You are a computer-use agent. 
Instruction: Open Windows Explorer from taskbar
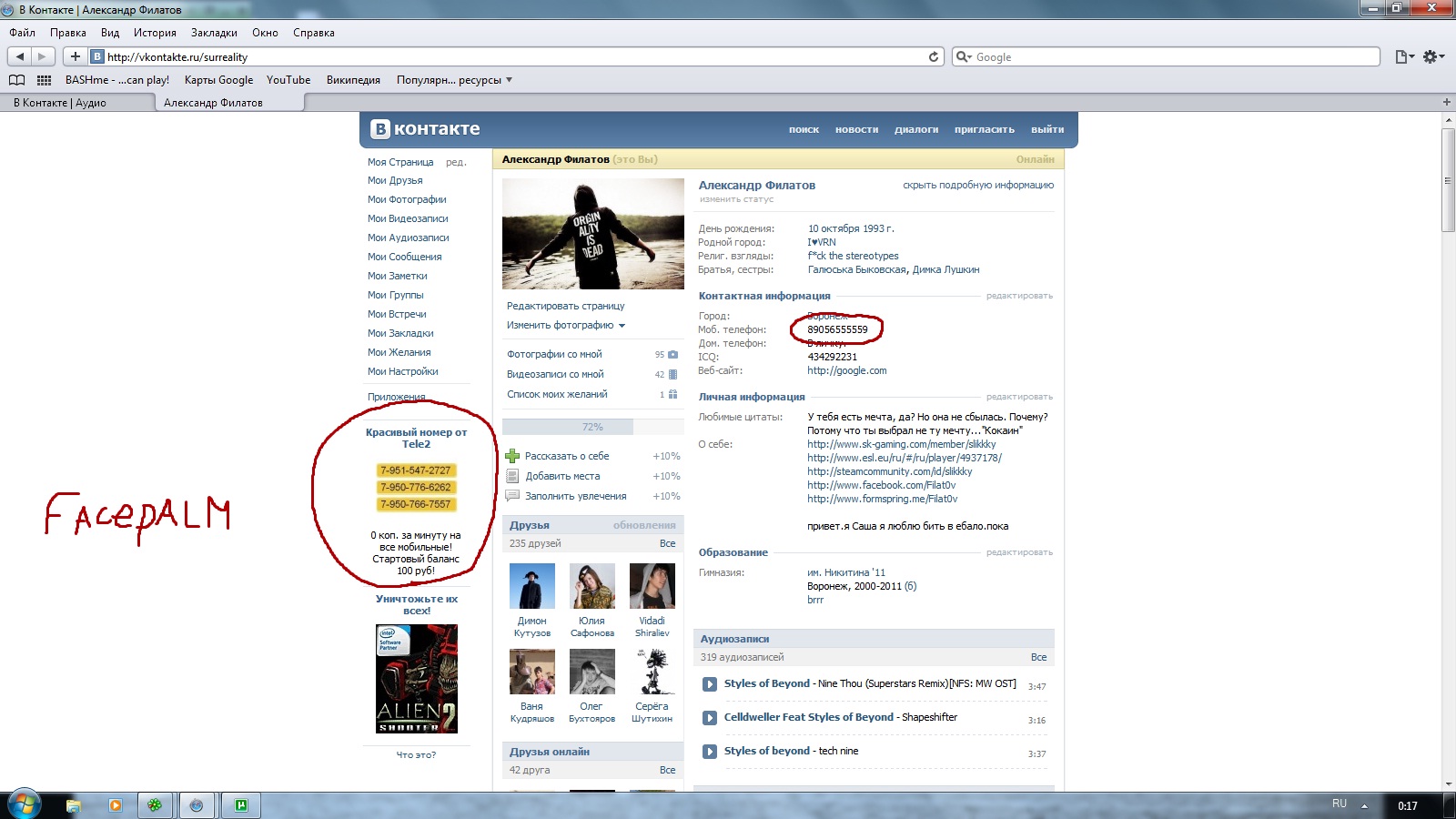[74, 805]
